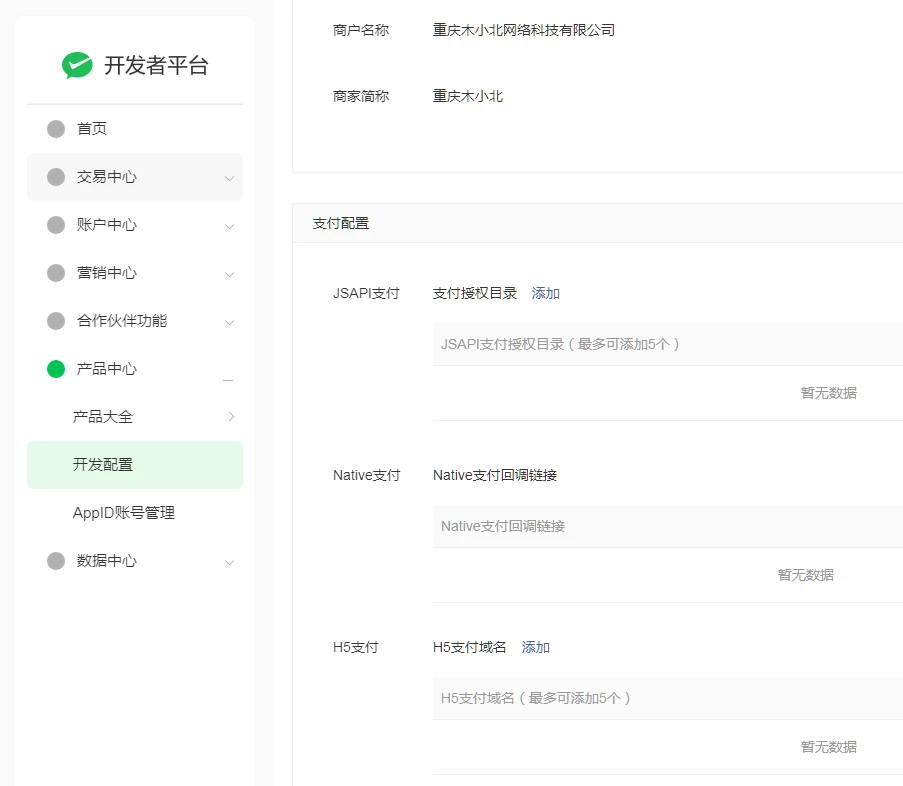Go to 首页 in the sidebar
Image resolution: width=903 pixels, height=786 pixels.
(135, 128)
